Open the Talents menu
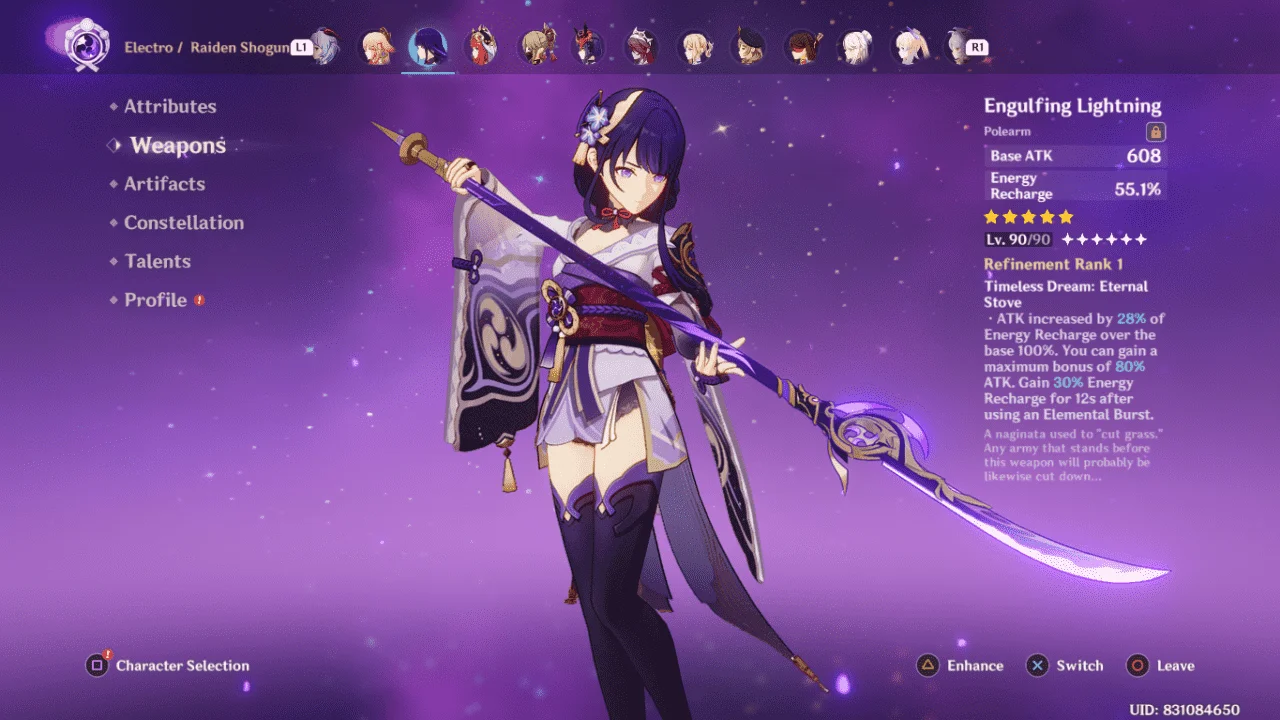 157,261
